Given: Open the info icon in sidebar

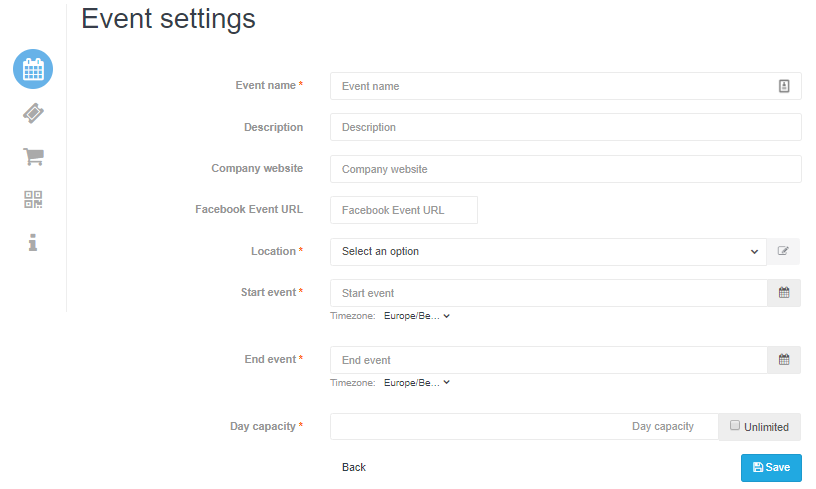Looking at the screenshot, I should pos(33,242).
